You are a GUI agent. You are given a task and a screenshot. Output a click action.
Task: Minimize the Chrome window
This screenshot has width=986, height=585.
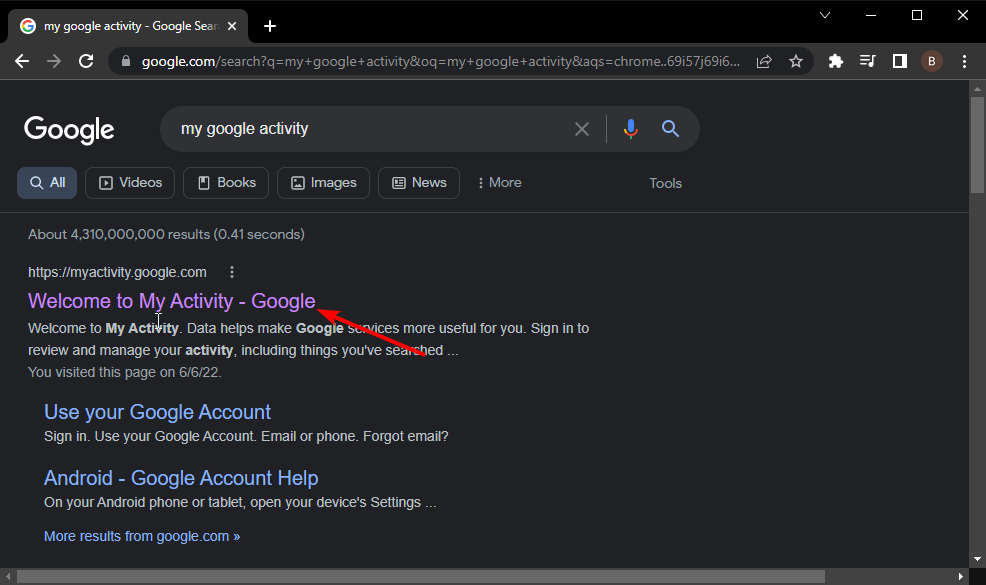[871, 15]
